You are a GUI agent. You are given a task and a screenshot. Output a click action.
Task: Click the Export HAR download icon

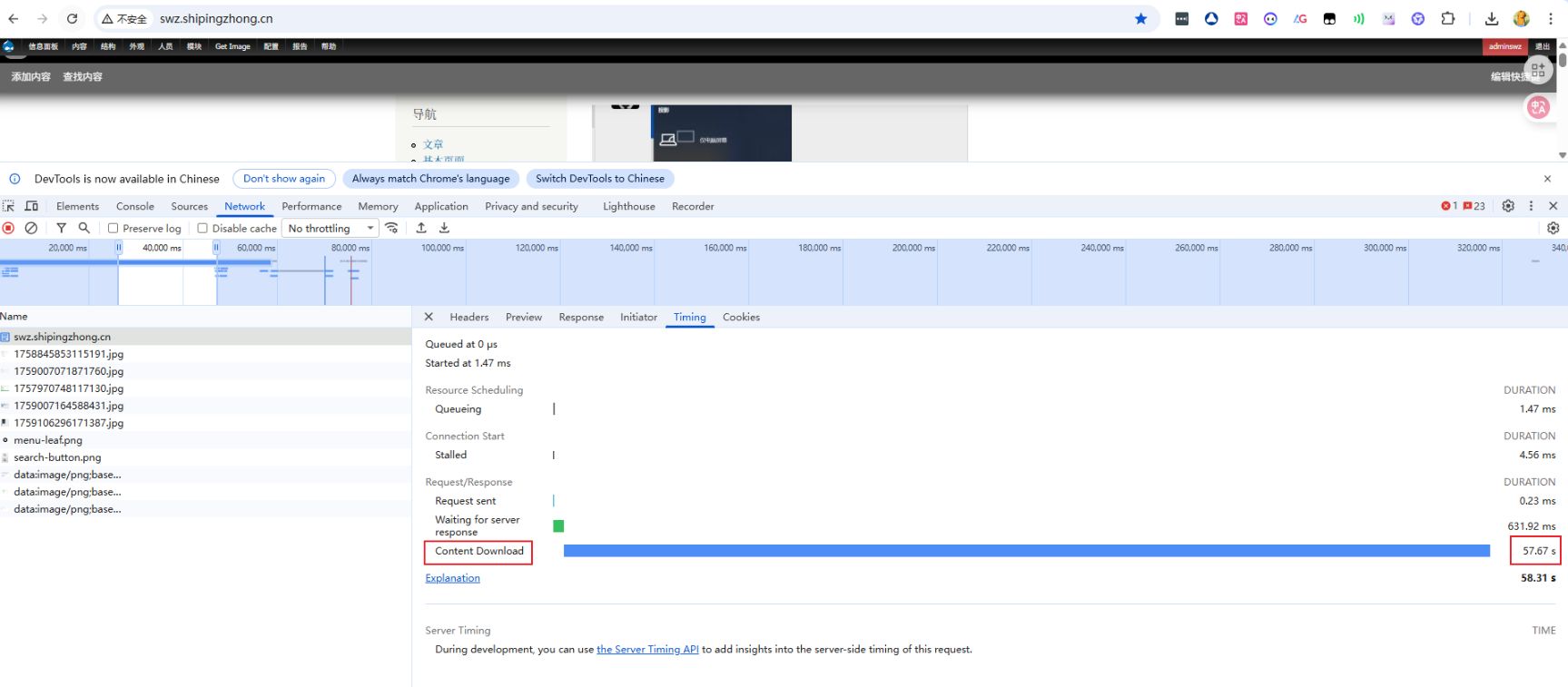[444, 229]
